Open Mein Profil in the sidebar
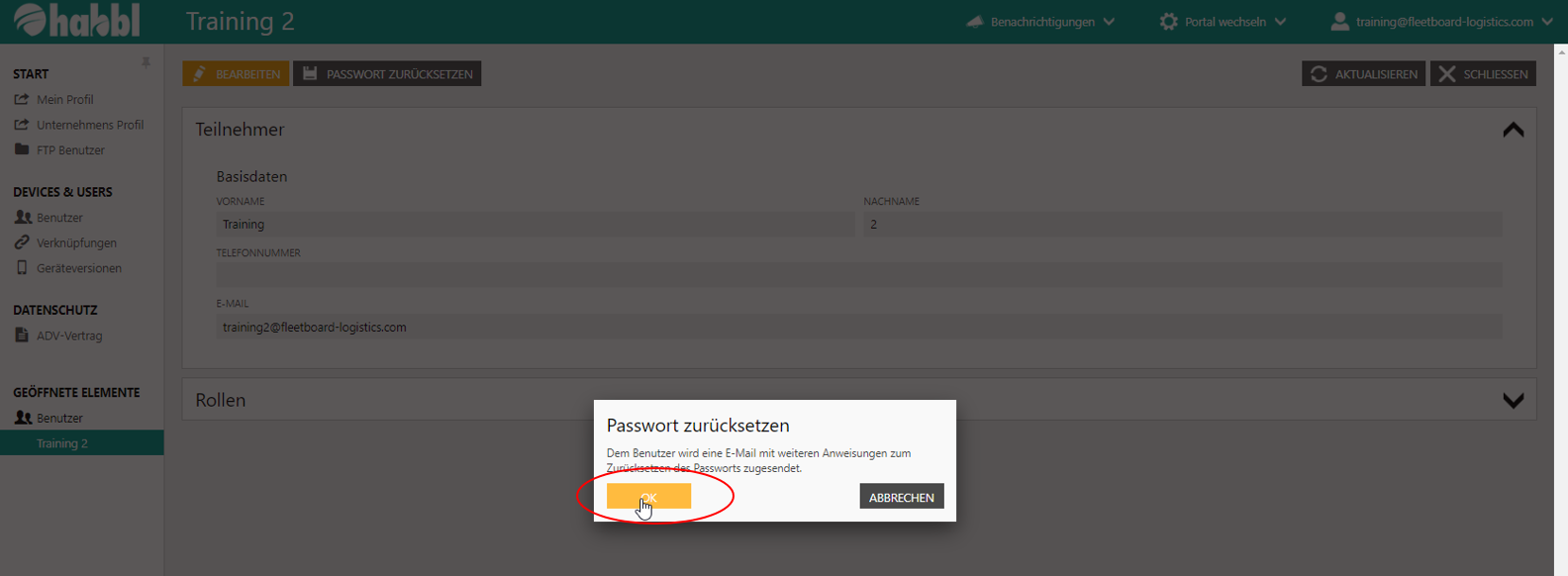This screenshot has height=576, width=1568. tap(64, 99)
